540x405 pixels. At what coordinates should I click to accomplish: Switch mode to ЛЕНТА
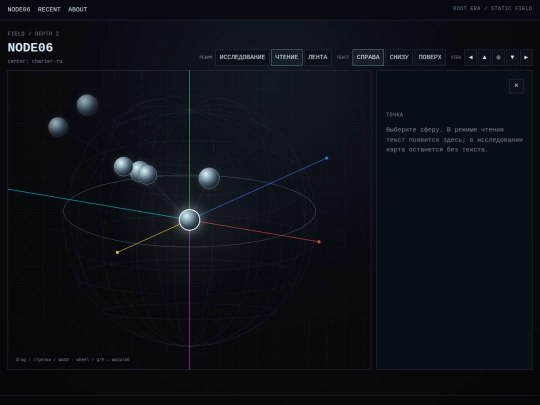(318, 58)
